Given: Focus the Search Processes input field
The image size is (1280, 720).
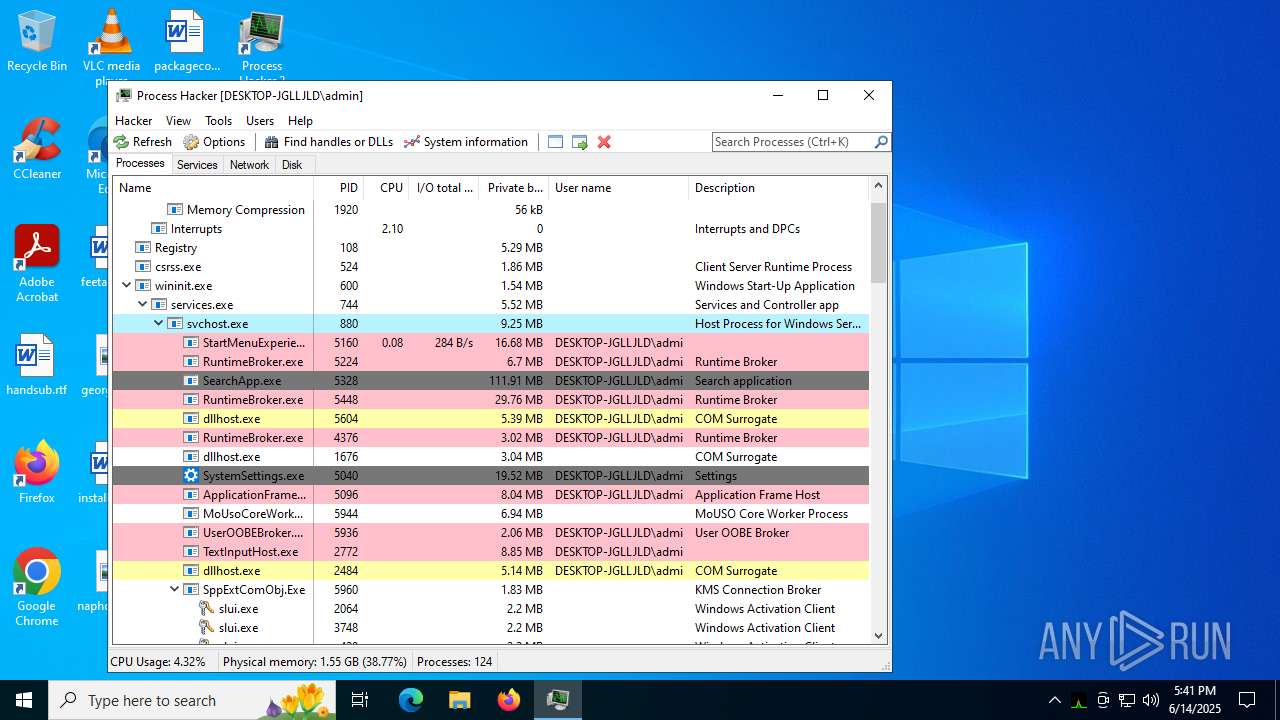Looking at the screenshot, I should point(792,142).
